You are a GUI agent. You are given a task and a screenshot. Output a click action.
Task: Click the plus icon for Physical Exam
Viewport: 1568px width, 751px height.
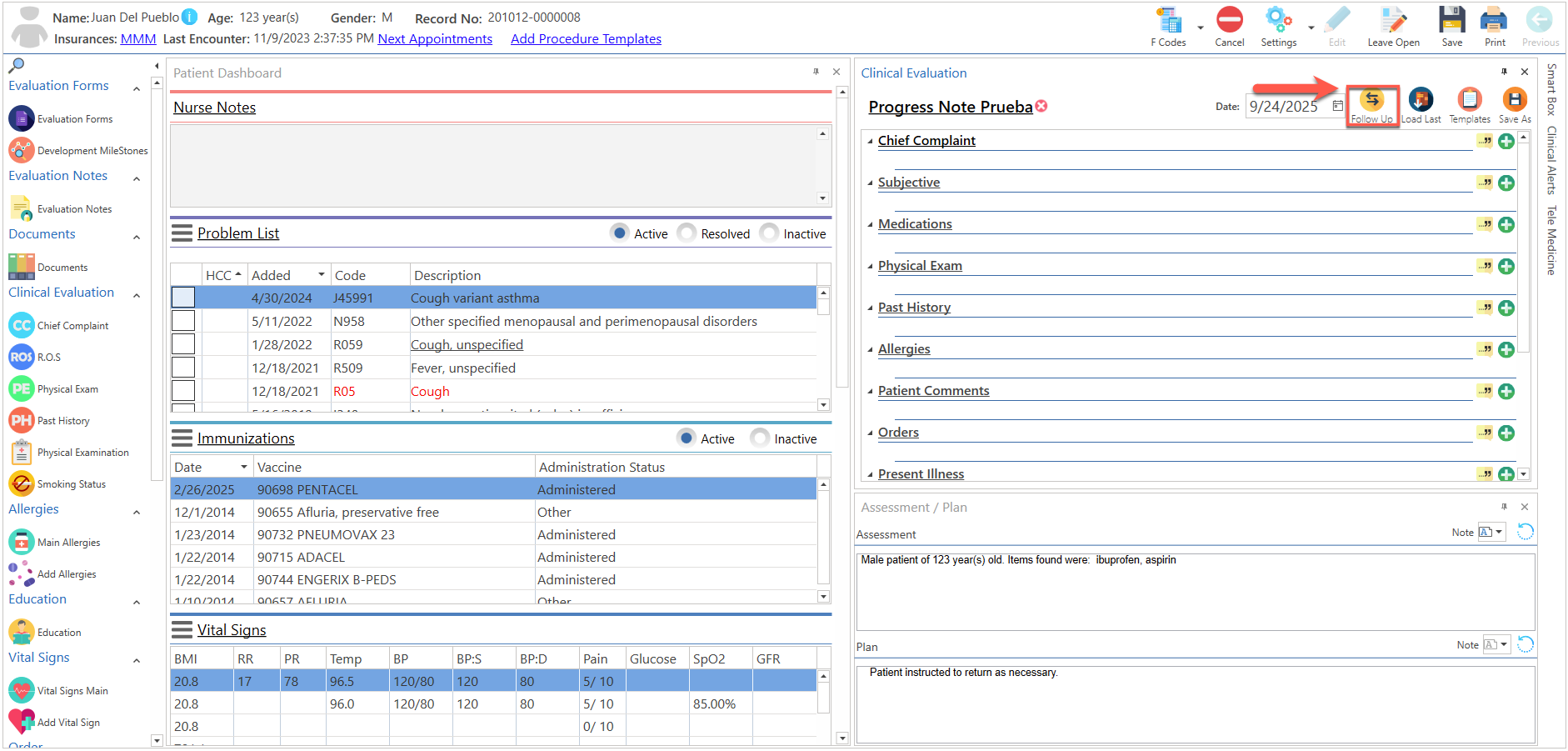[x=1506, y=267]
